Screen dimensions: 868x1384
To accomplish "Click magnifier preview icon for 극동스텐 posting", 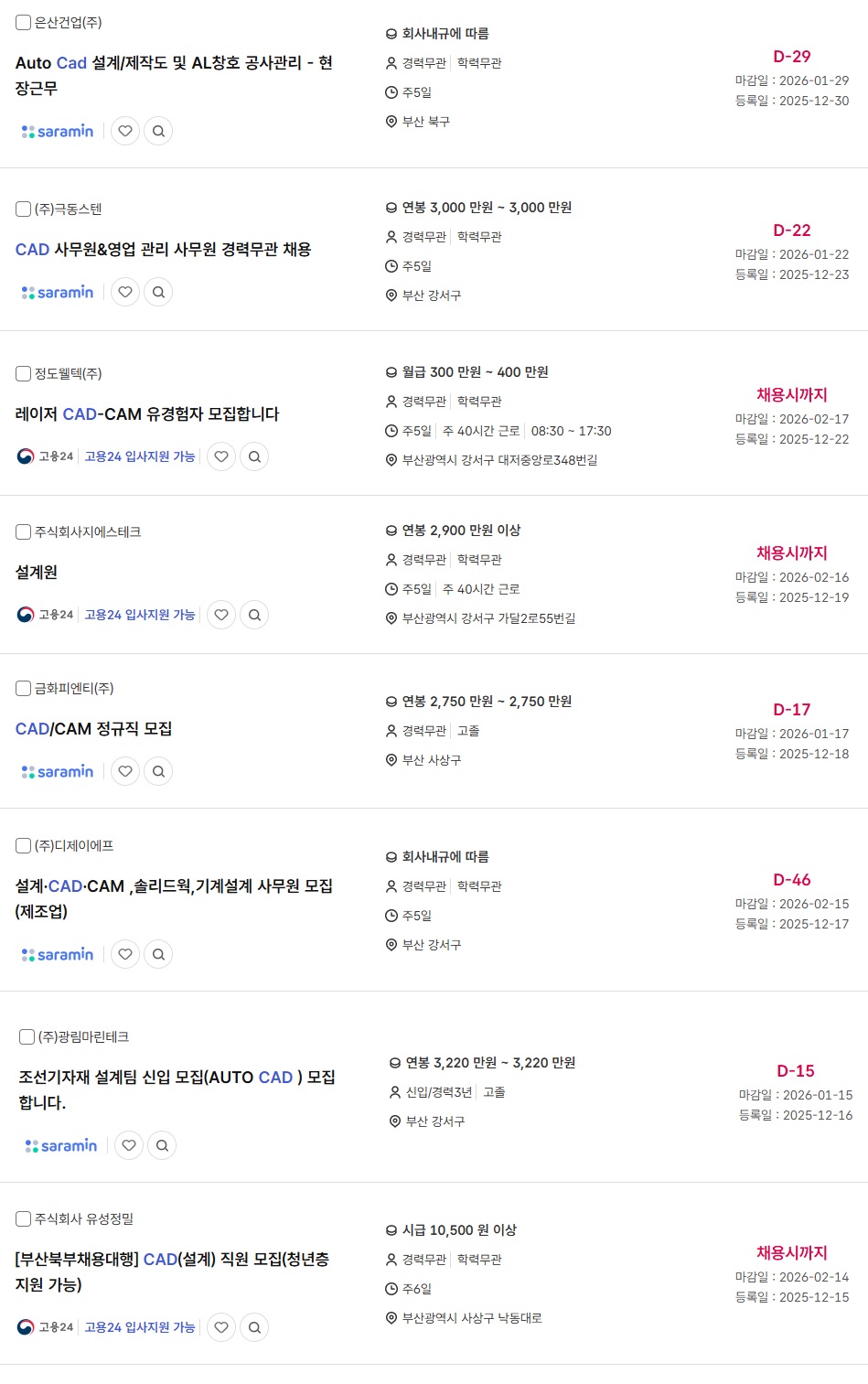I will tap(158, 292).
